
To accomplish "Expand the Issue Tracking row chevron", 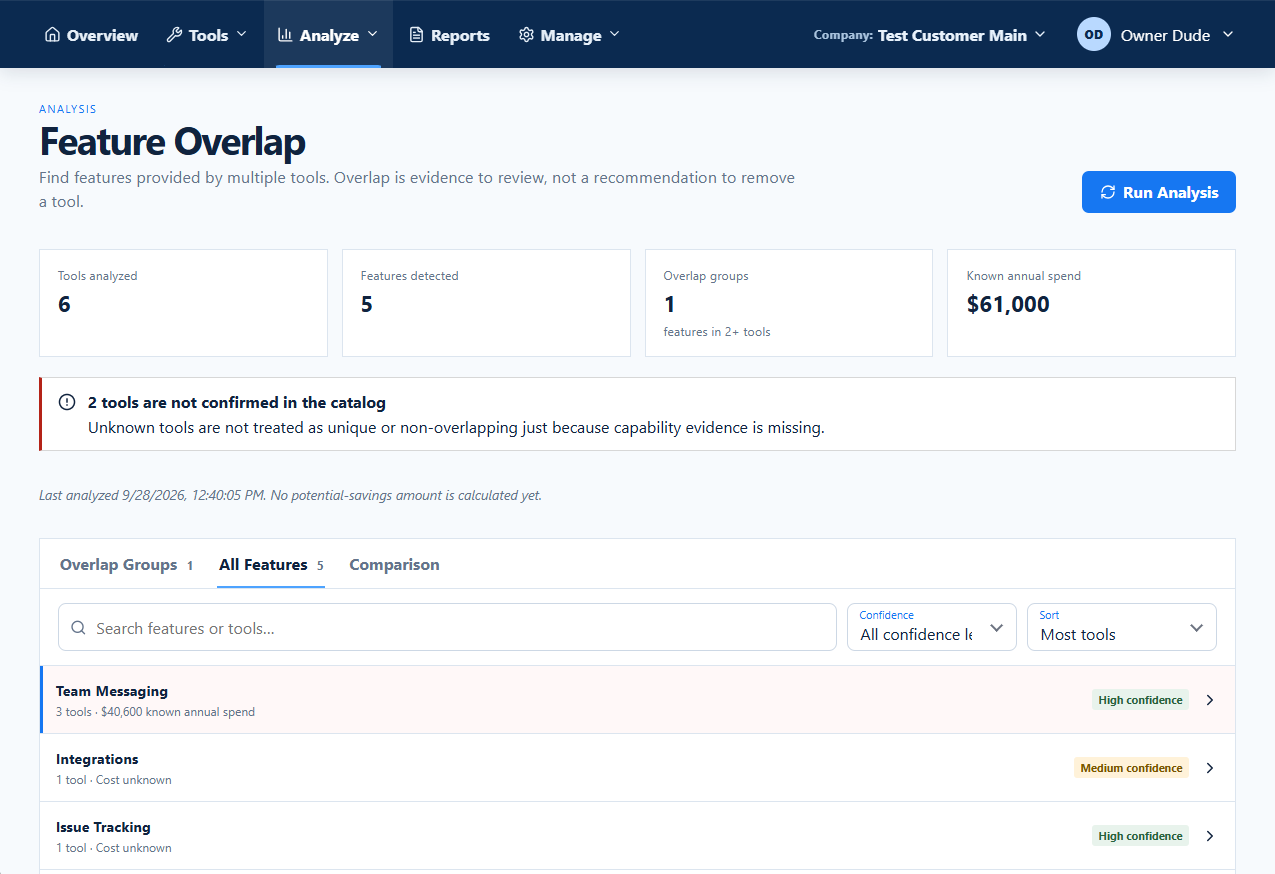I will pyautogui.click(x=1210, y=836).
